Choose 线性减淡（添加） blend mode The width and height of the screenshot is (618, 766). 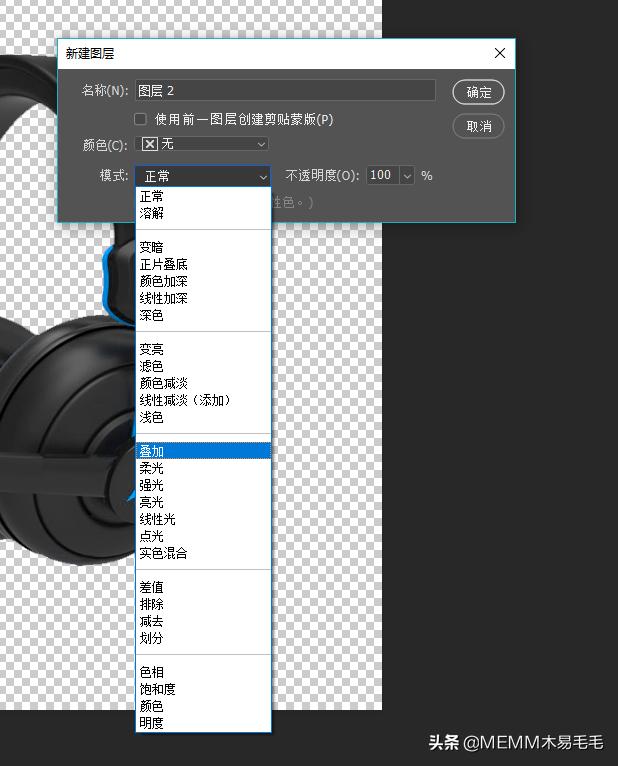(203, 401)
